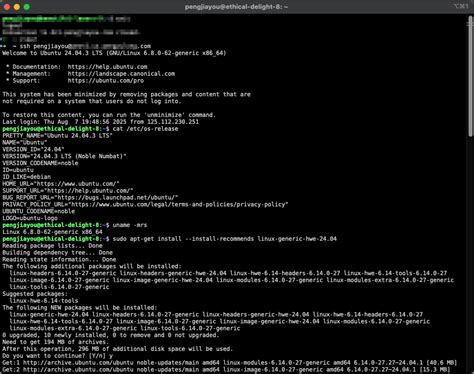This screenshot has width=474, height=374.
Task: Click the 'uname -mrs' command
Action: coord(130,225)
